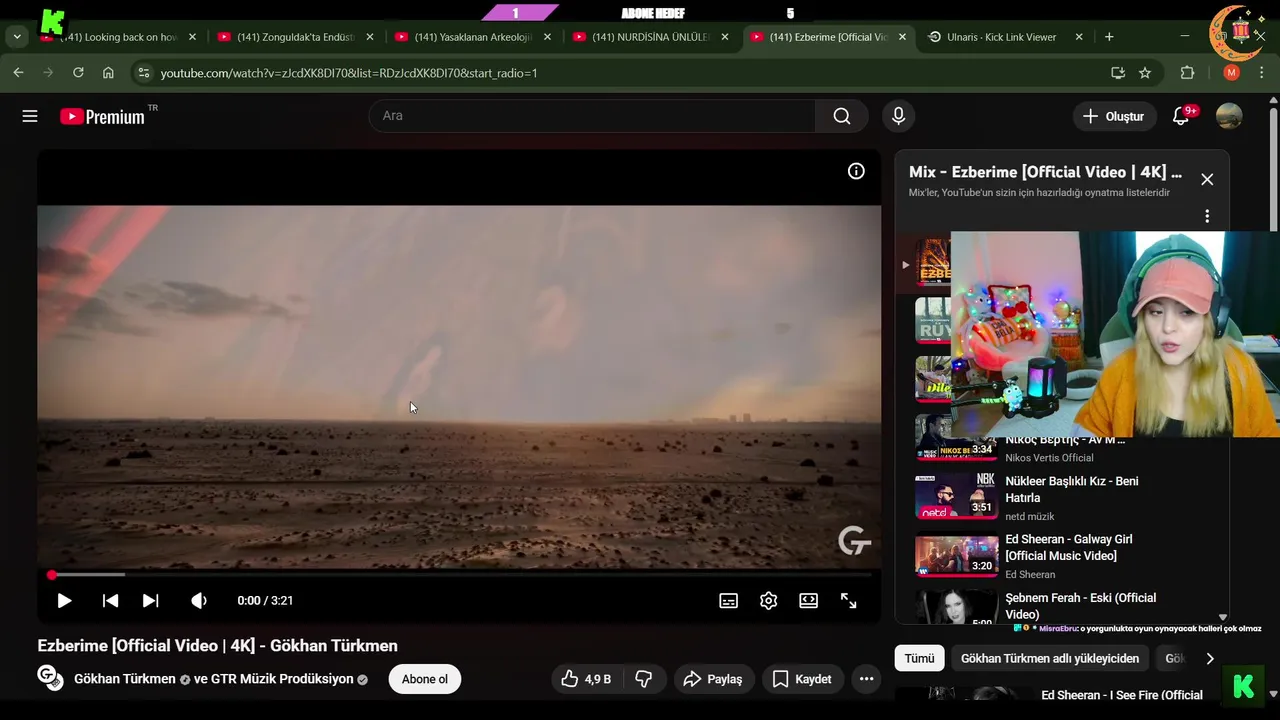Show video info card icon
Image resolution: width=1280 pixels, height=720 pixels.
click(856, 171)
